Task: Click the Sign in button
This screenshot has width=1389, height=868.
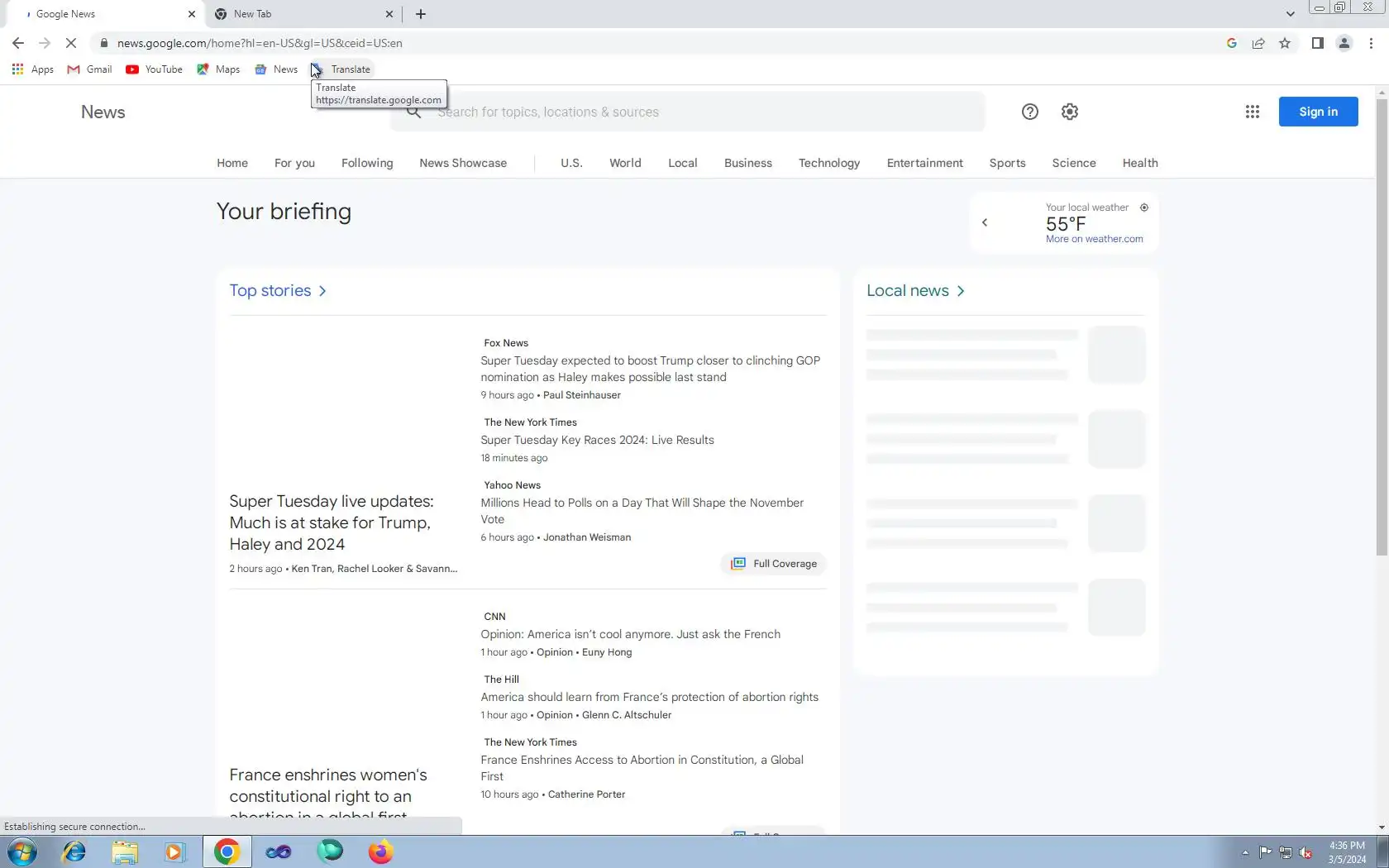Action: click(1318, 112)
